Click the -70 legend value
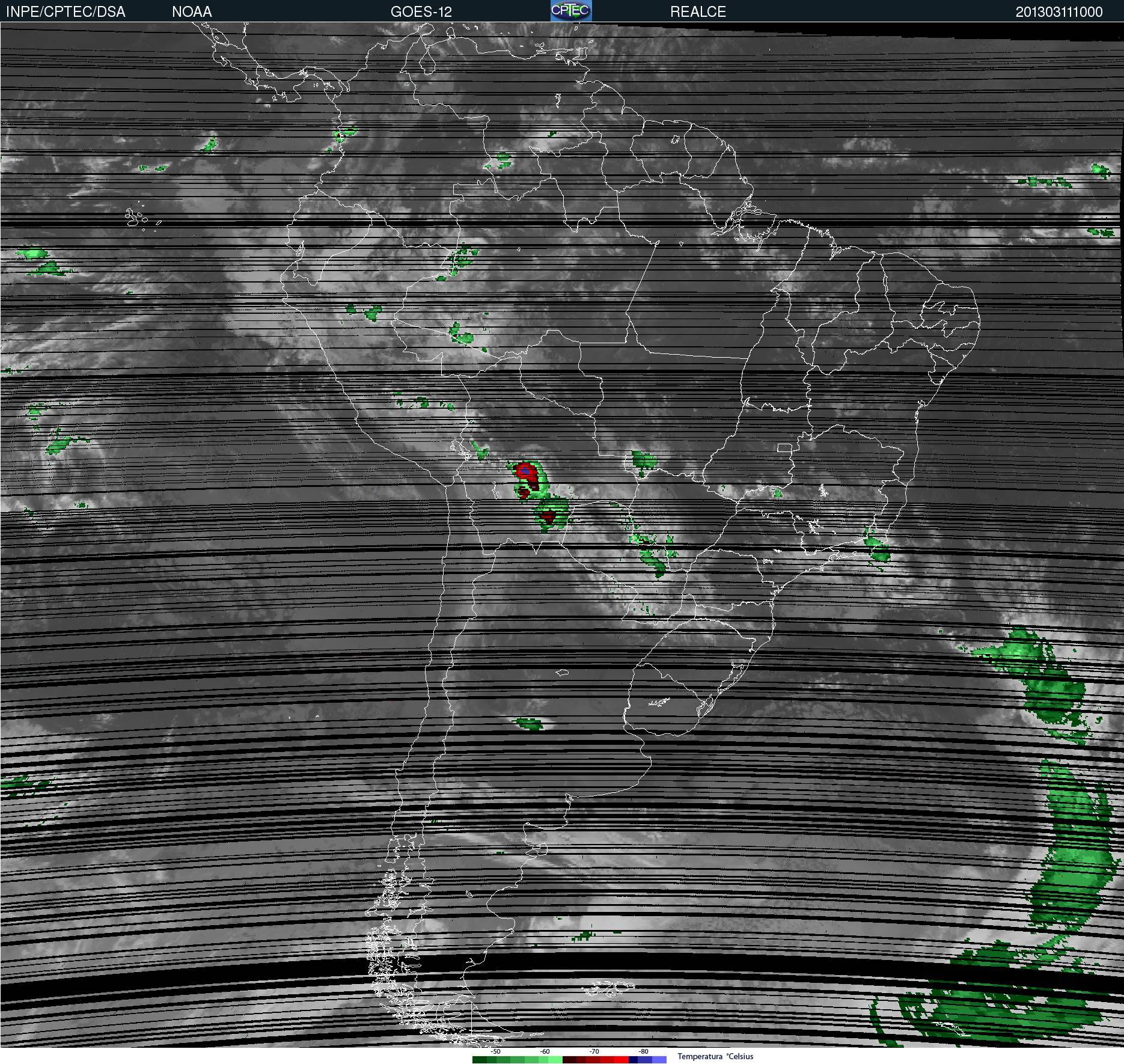This screenshot has width=1124, height=1064. pos(594,1051)
